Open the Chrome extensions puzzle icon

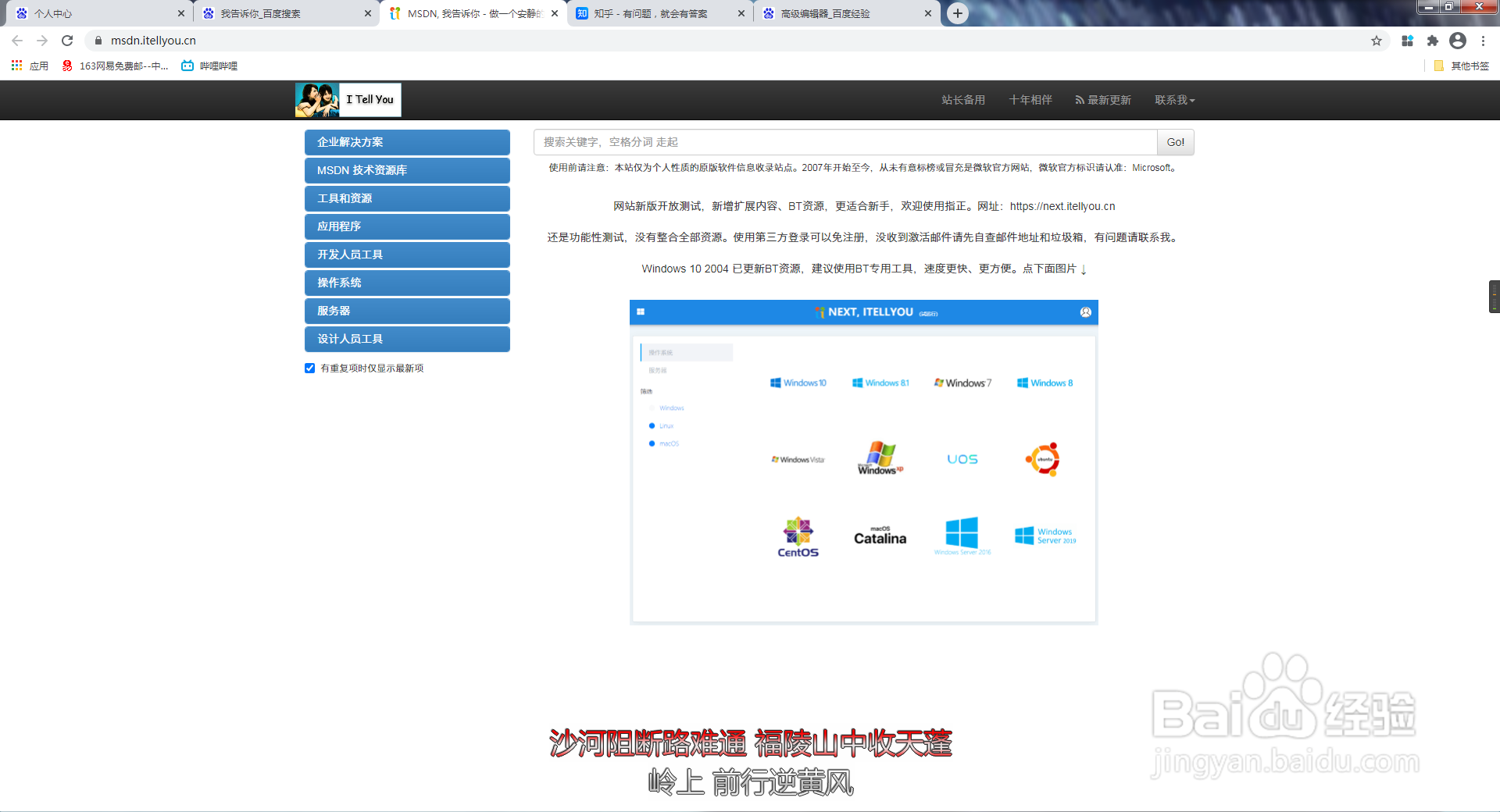pos(1432,41)
